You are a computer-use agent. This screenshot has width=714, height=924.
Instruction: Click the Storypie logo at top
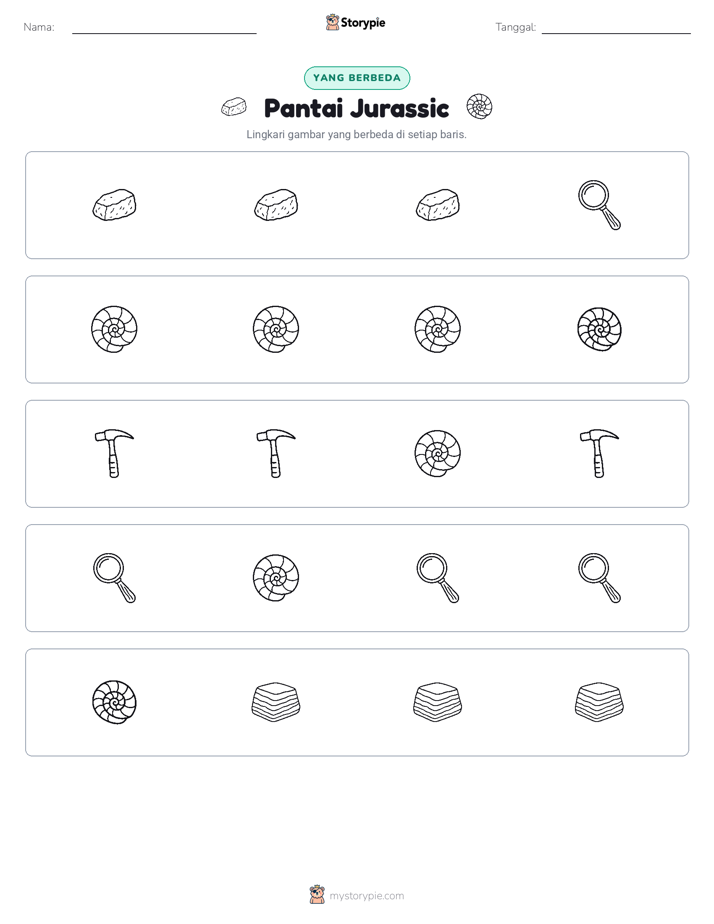[x=356, y=22]
